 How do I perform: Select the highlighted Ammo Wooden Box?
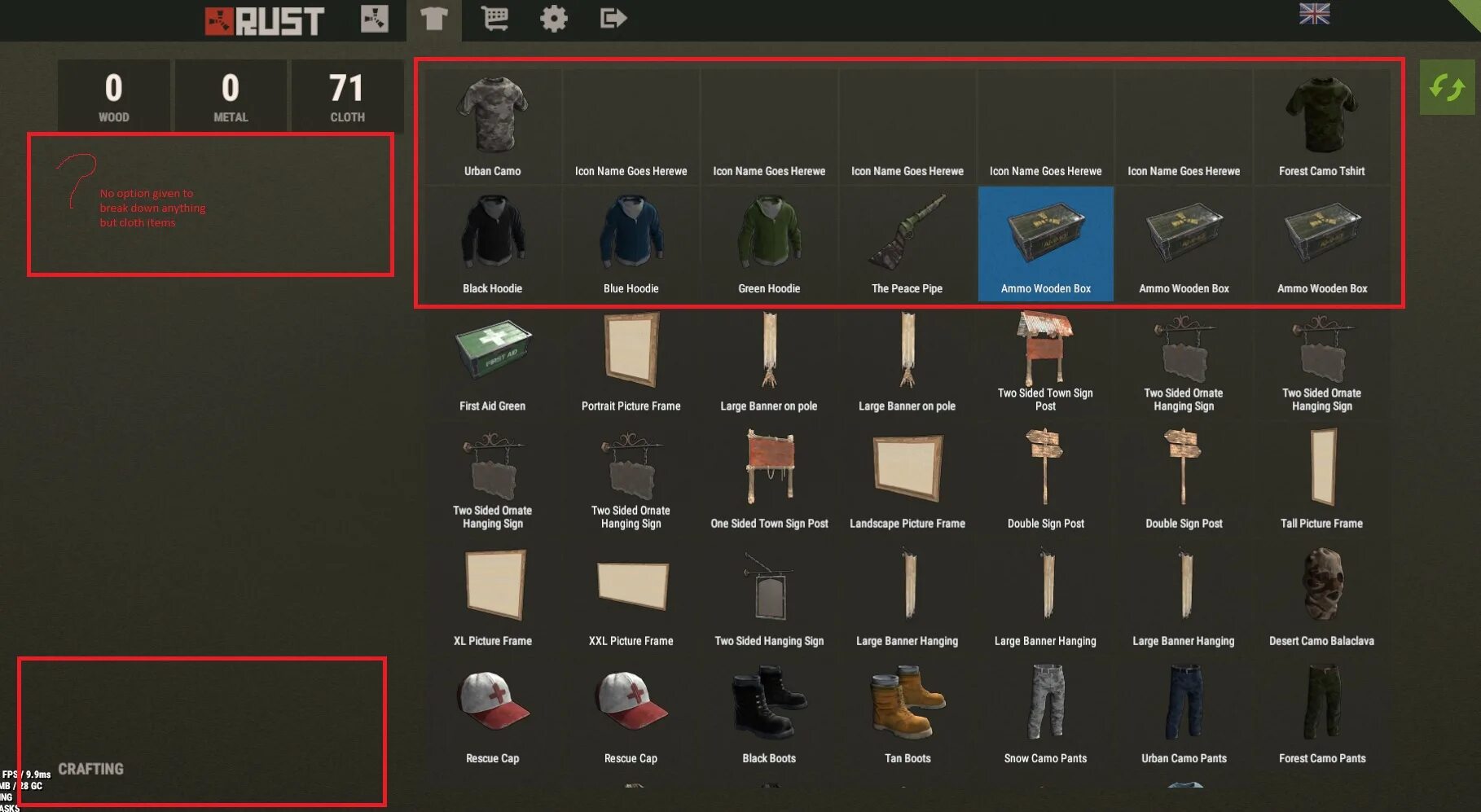[x=1045, y=243]
